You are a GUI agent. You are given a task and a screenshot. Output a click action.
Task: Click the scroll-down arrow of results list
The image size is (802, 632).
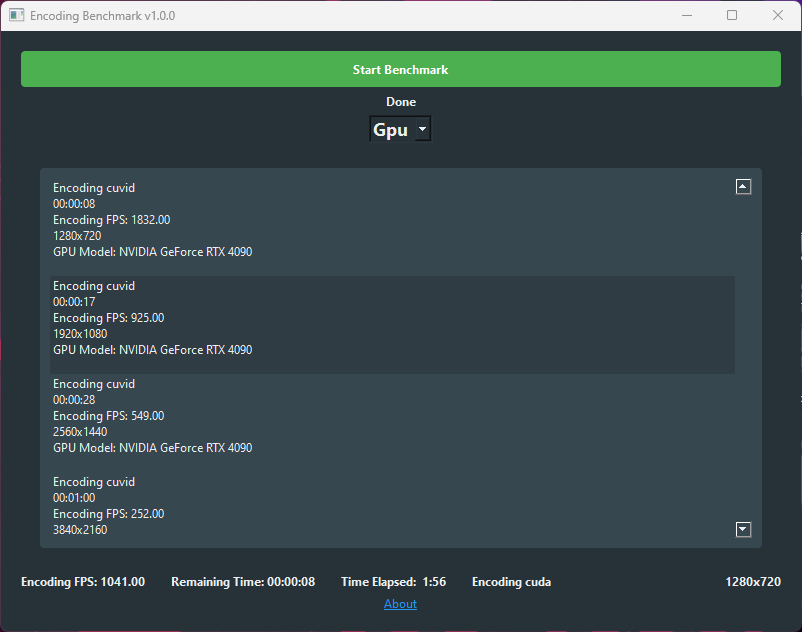pyautogui.click(x=743, y=529)
